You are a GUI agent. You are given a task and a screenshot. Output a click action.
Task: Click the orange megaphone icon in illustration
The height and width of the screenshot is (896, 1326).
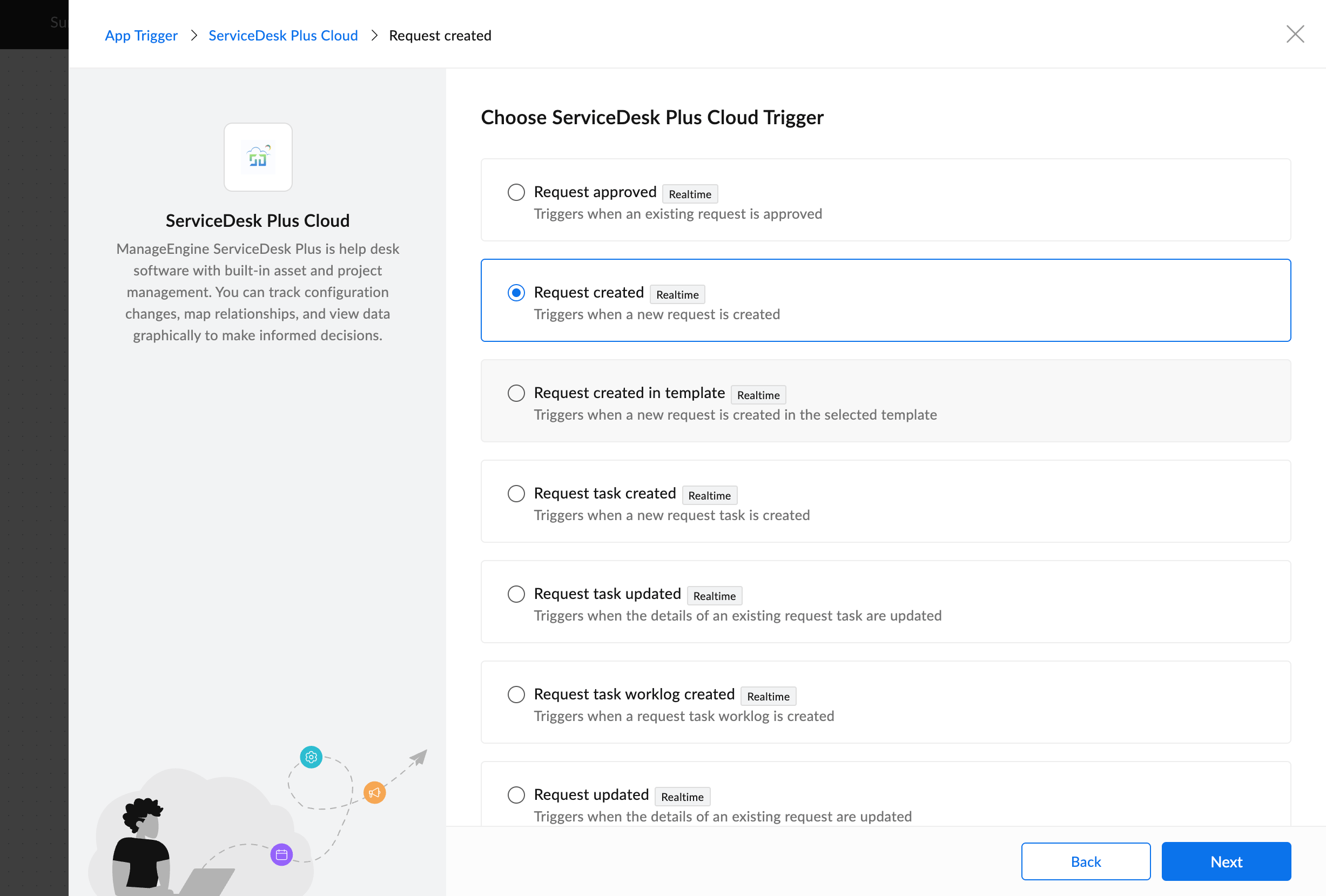coord(374,792)
